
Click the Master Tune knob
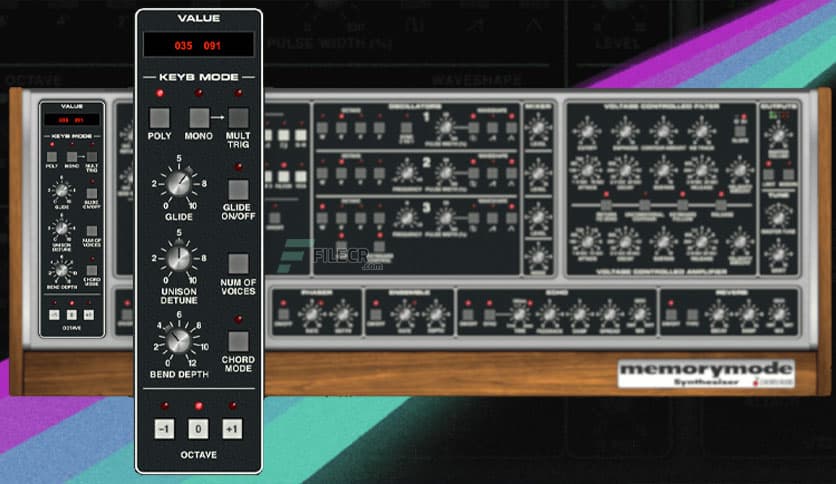click(778, 217)
